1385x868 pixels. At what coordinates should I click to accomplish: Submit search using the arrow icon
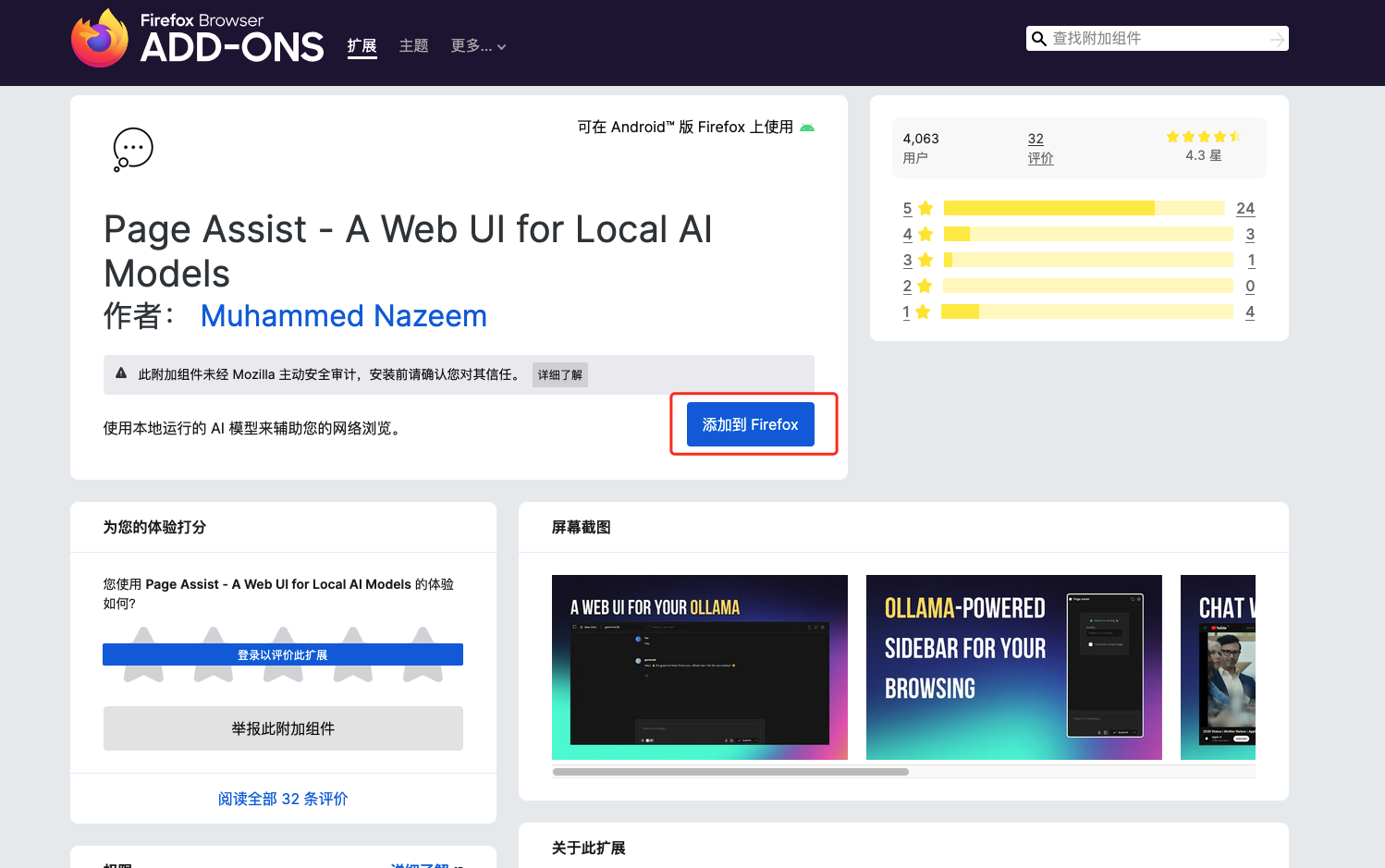1277,39
